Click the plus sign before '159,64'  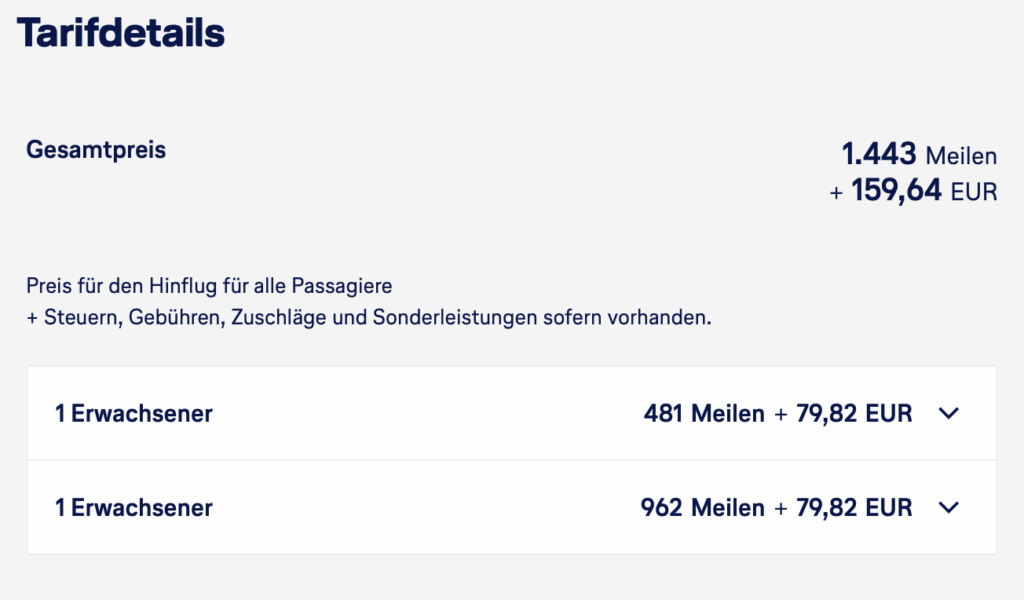[837, 191]
